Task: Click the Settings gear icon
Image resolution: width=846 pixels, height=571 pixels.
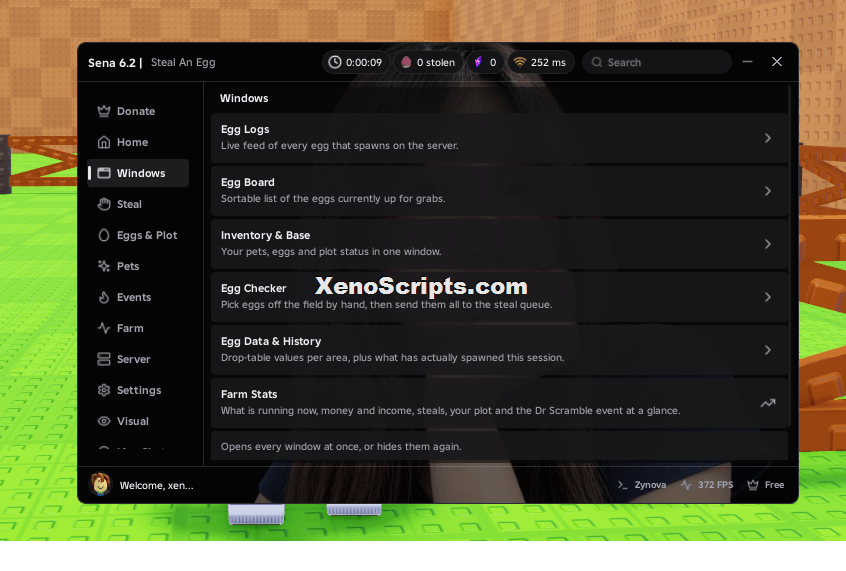Action: point(104,390)
